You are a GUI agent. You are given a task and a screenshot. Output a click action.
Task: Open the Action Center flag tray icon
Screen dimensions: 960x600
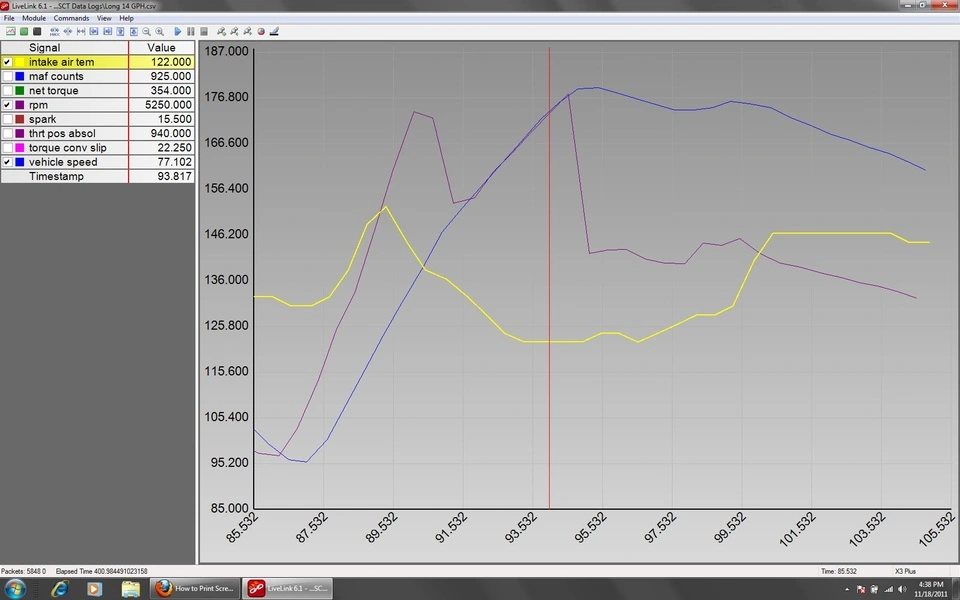click(x=861, y=590)
